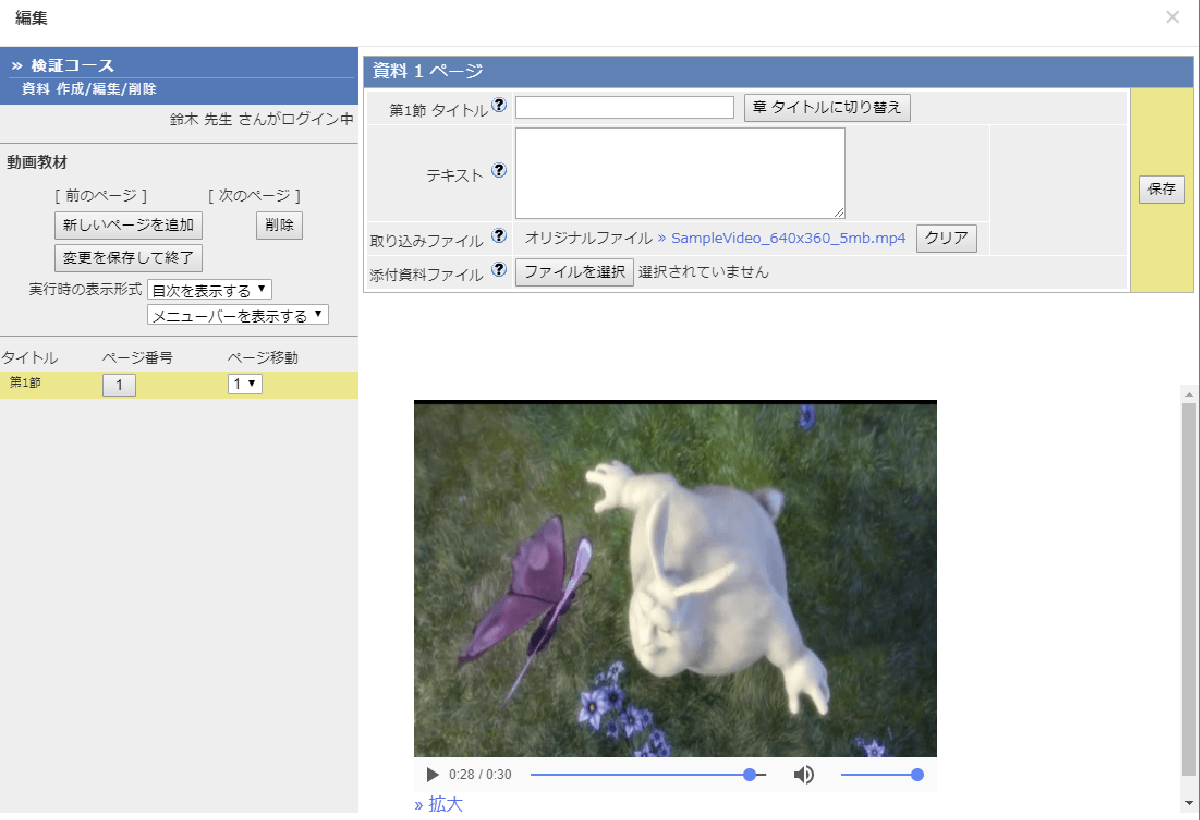Mute the video using speaker icon
The height and width of the screenshot is (820, 1200).
[x=803, y=775]
